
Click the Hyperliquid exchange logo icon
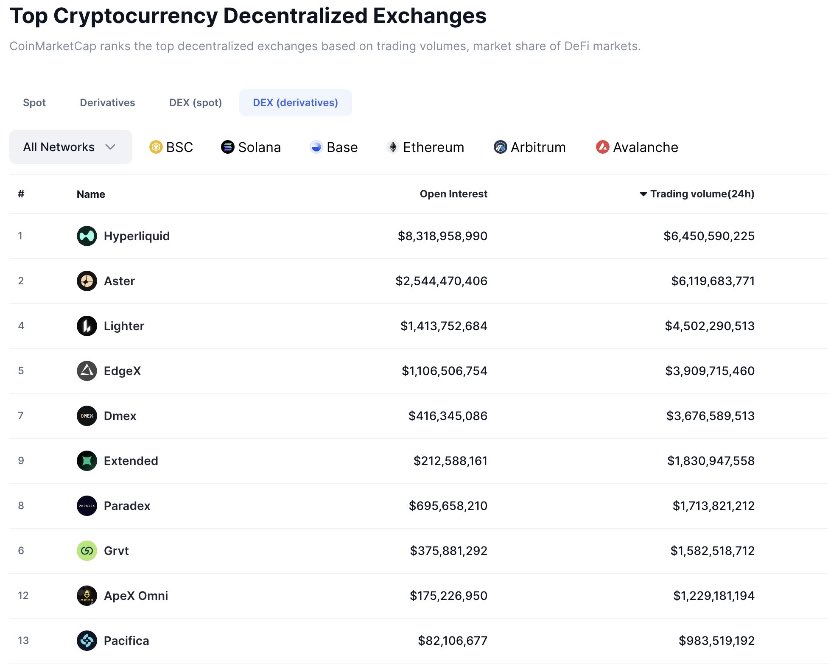pyautogui.click(x=87, y=236)
